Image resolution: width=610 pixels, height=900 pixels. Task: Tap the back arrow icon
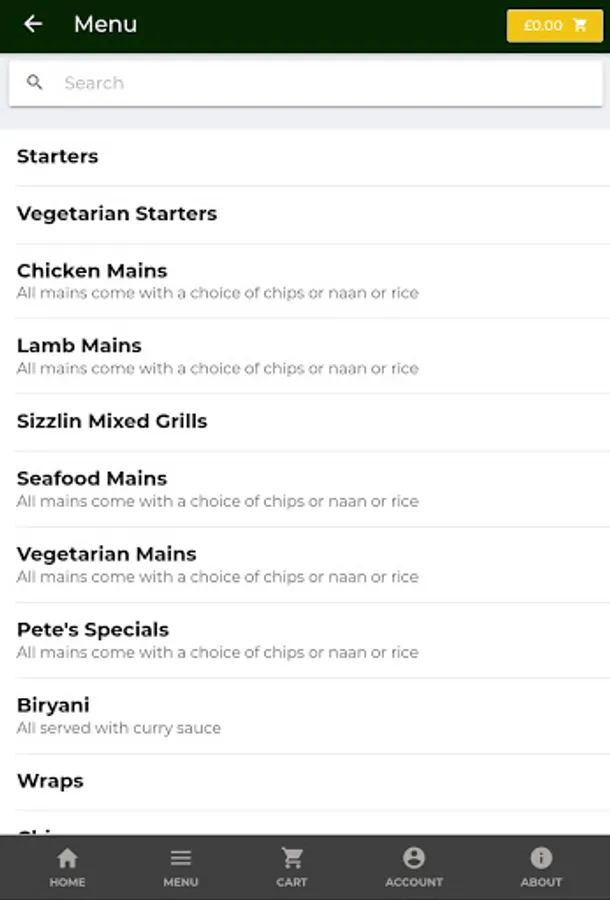[x=33, y=24]
